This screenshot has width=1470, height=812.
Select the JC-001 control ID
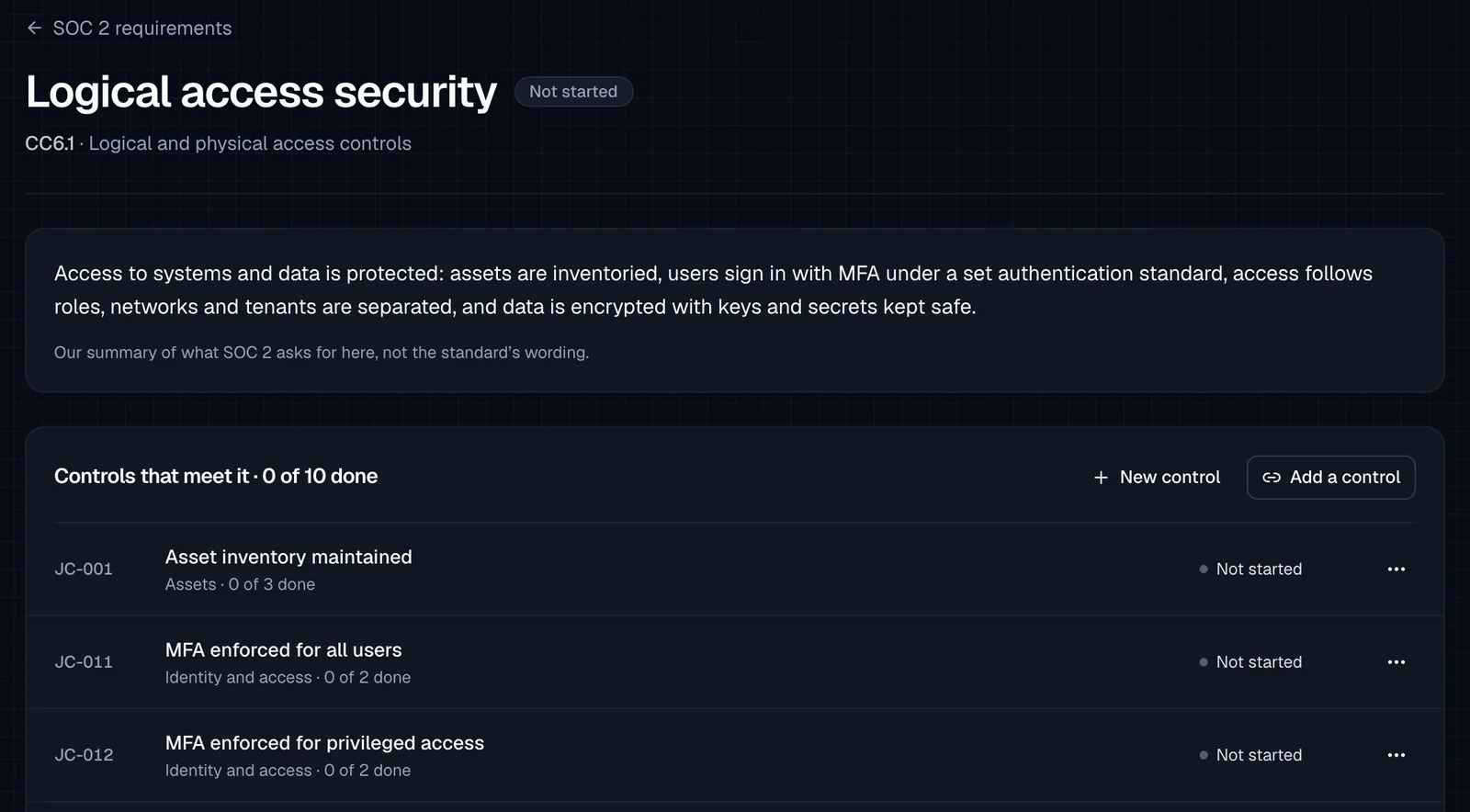[x=84, y=570]
